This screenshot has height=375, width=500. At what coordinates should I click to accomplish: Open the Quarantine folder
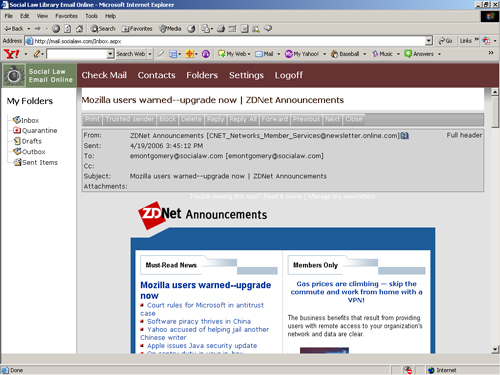click(x=35, y=130)
